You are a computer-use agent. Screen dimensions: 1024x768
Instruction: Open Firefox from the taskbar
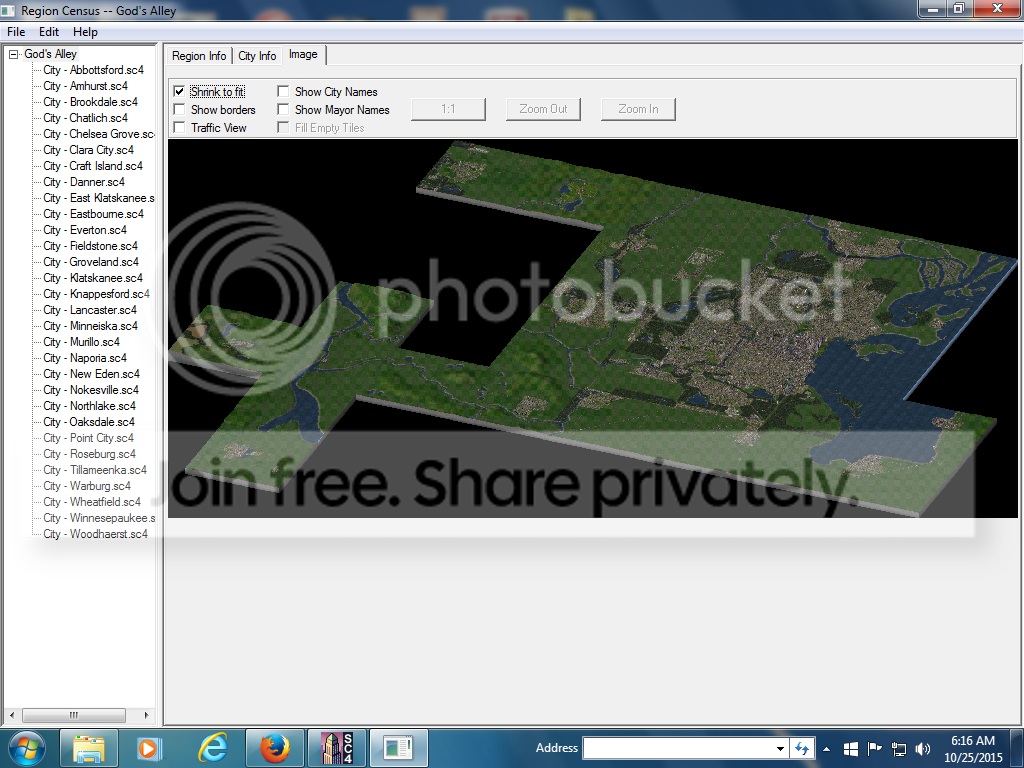pyautogui.click(x=274, y=748)
